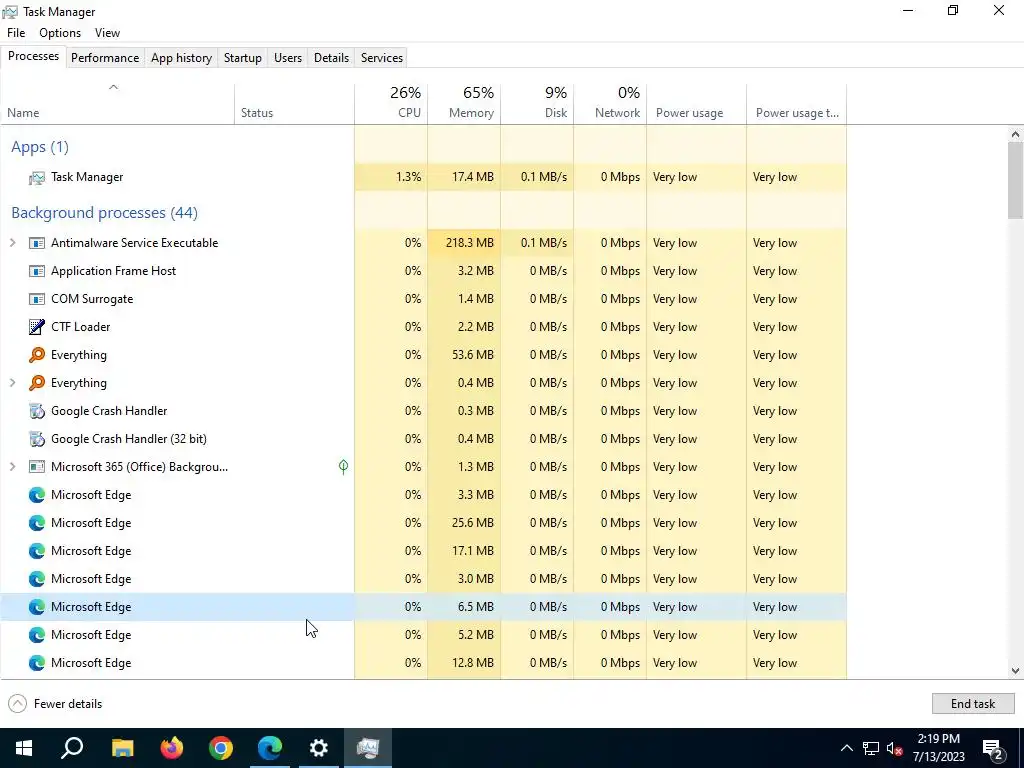Viewport: 1024px width, 768px height.
Task: Select the COM Surrogate row name
Action: (x=92, y=299)
